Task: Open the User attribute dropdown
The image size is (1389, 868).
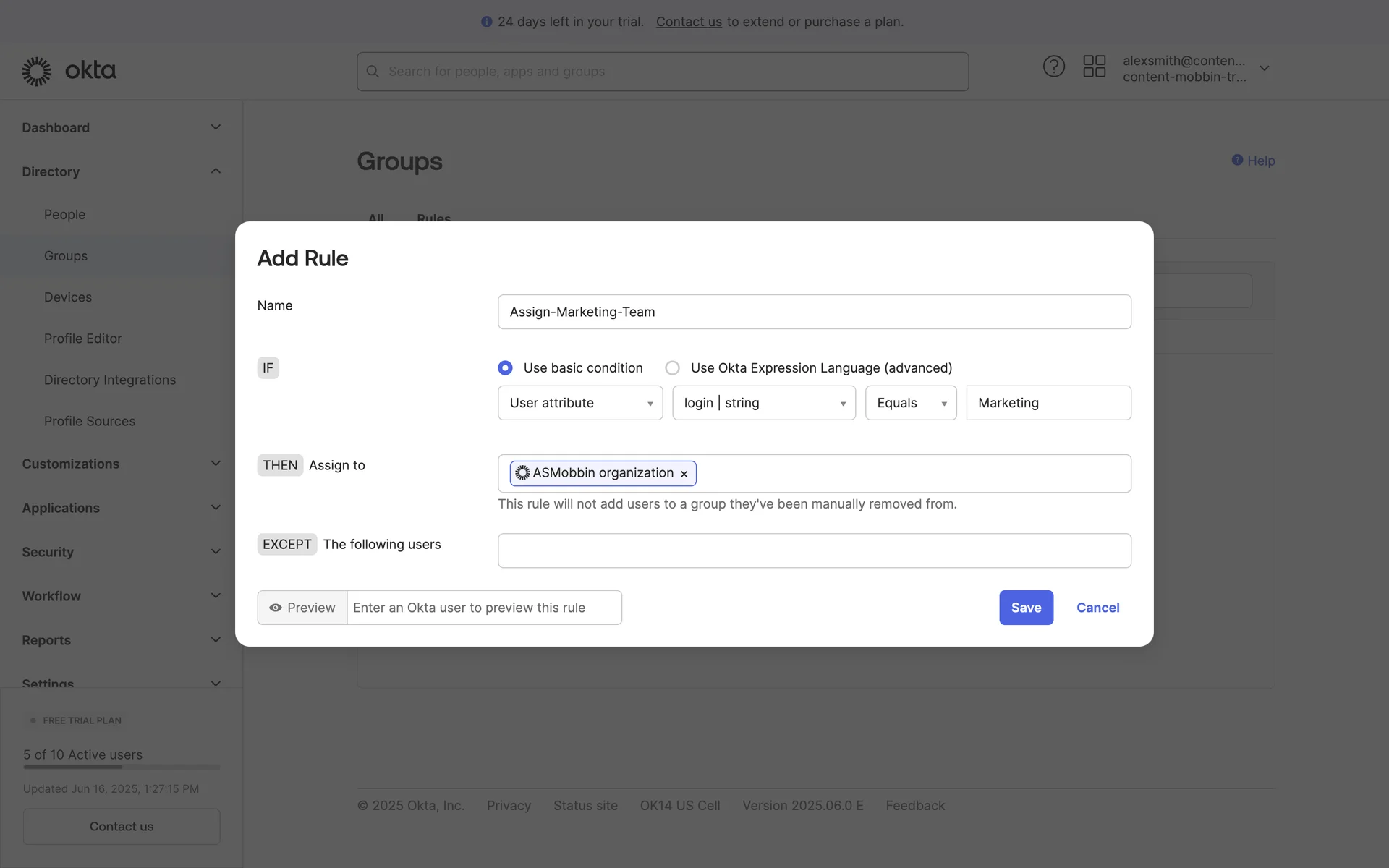Action: [x=579, y=403]
